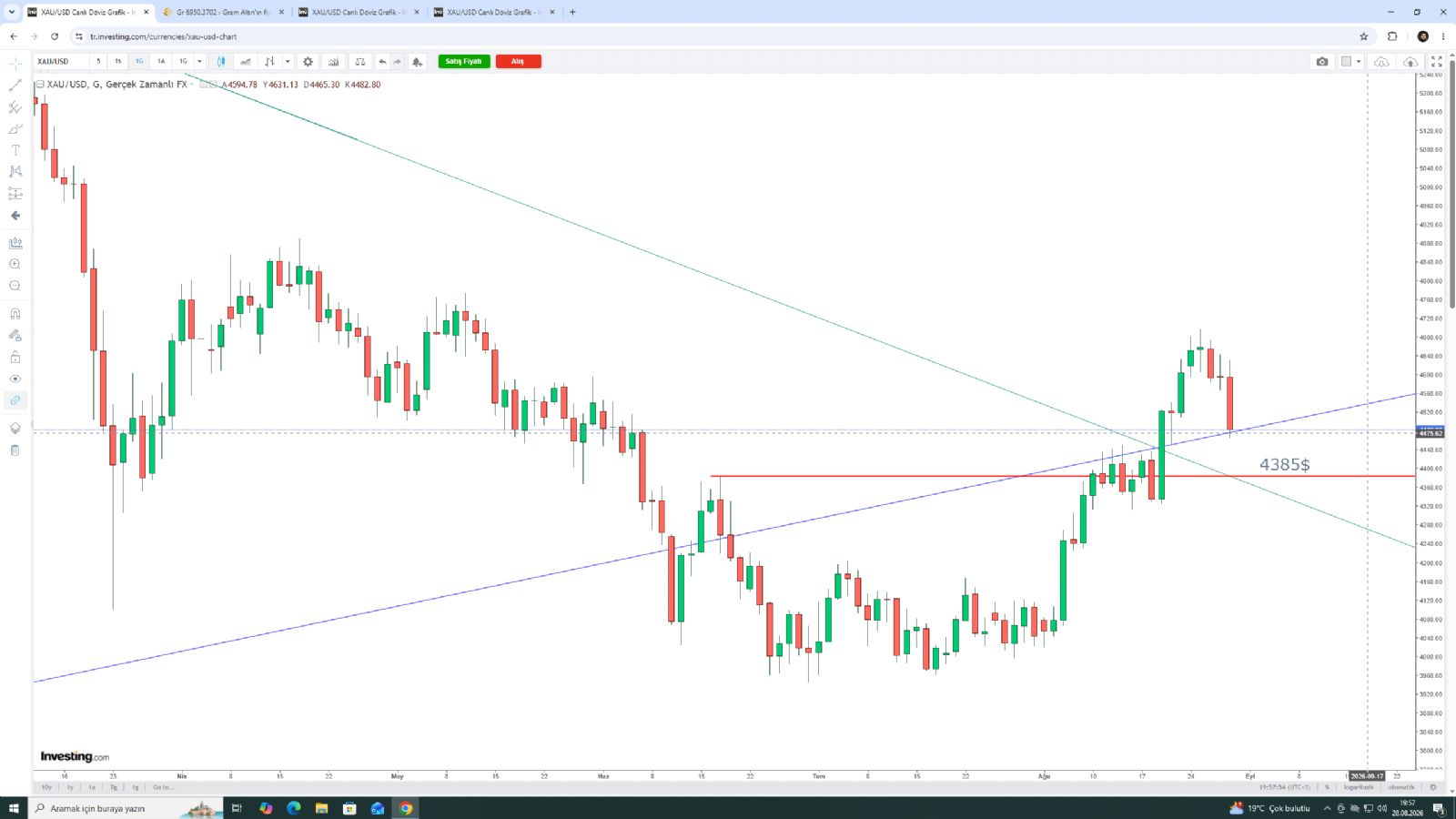Toggle lock all drawing tools
Screen dimensions: 1456x819
pos(15,357)
